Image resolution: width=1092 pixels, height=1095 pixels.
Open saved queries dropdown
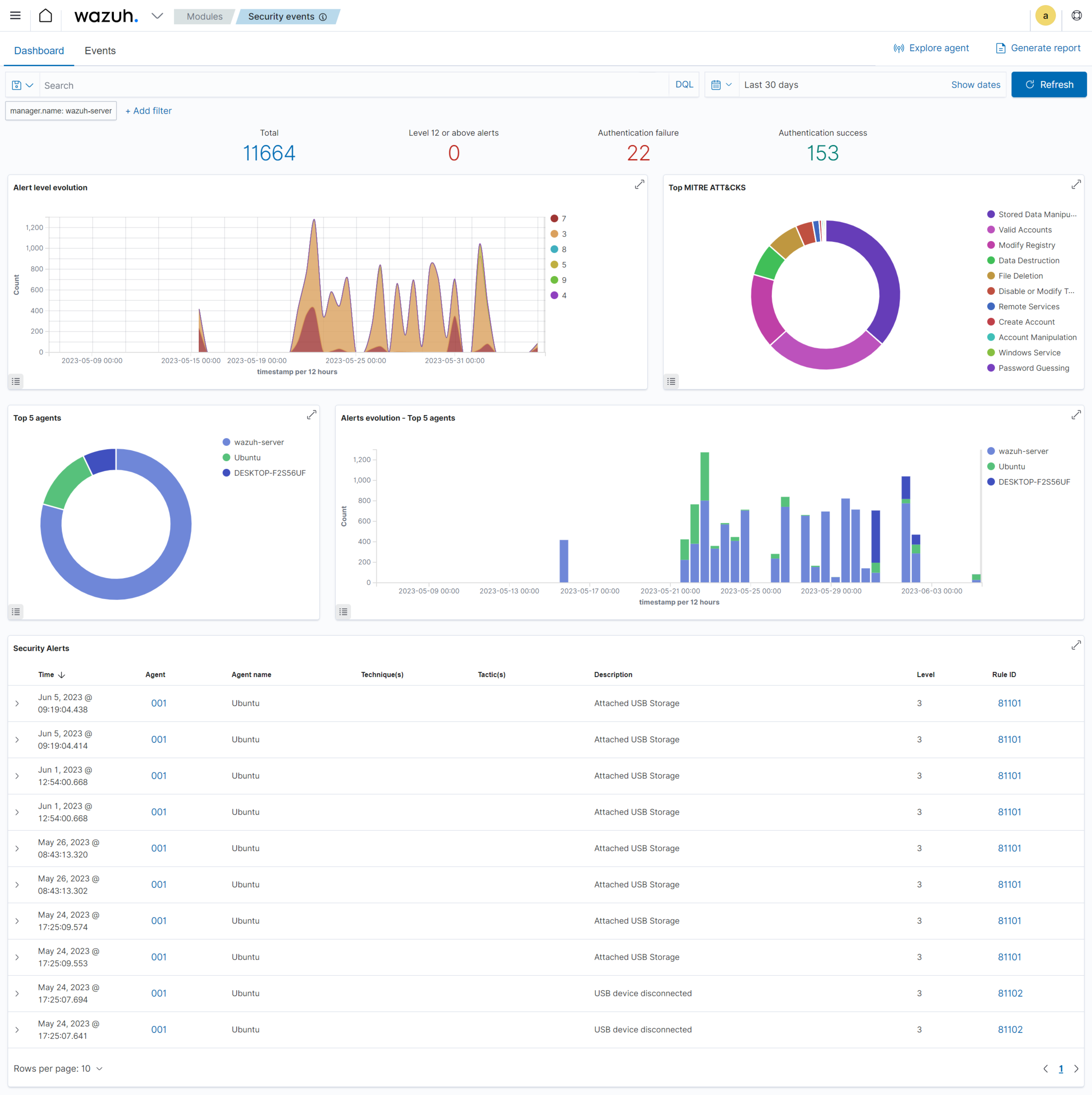pos(23,85)
